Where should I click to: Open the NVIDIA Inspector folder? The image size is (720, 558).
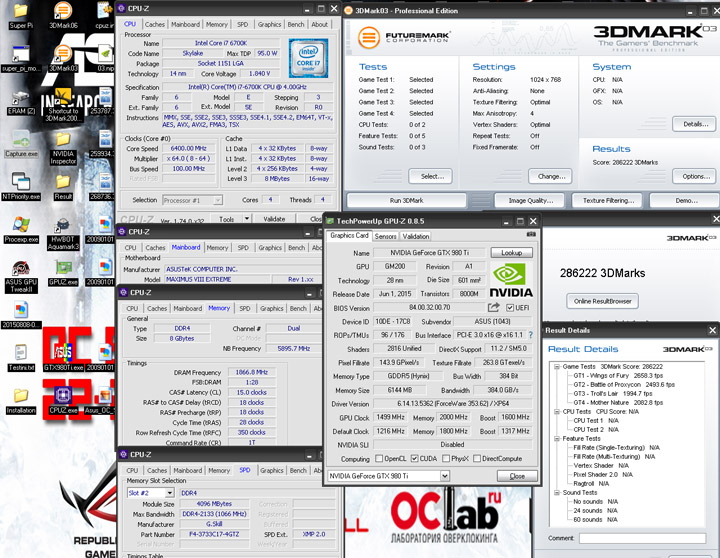(63, 148)
